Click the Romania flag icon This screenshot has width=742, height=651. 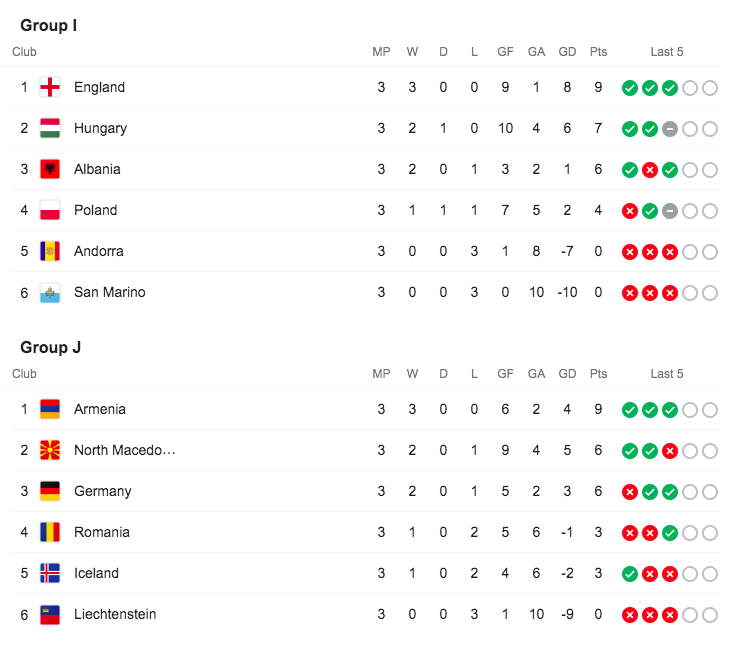50,532
